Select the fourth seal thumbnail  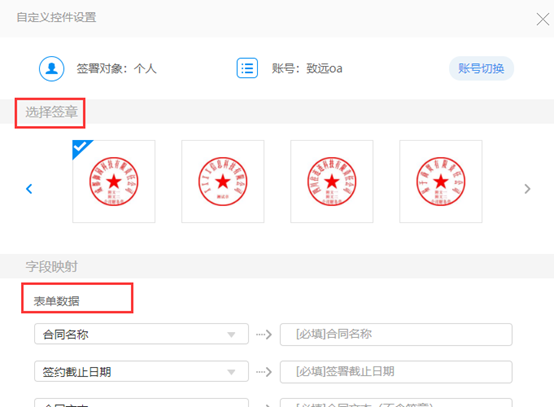point(441,181)
